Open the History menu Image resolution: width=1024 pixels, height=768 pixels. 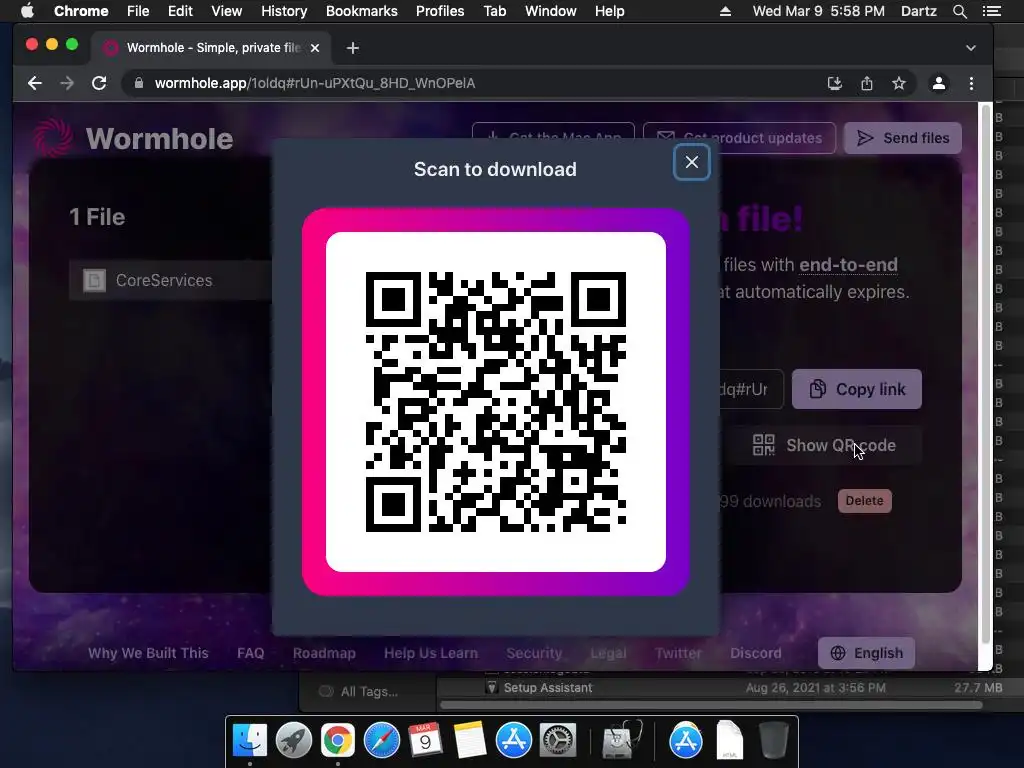[x=284, y=11]
